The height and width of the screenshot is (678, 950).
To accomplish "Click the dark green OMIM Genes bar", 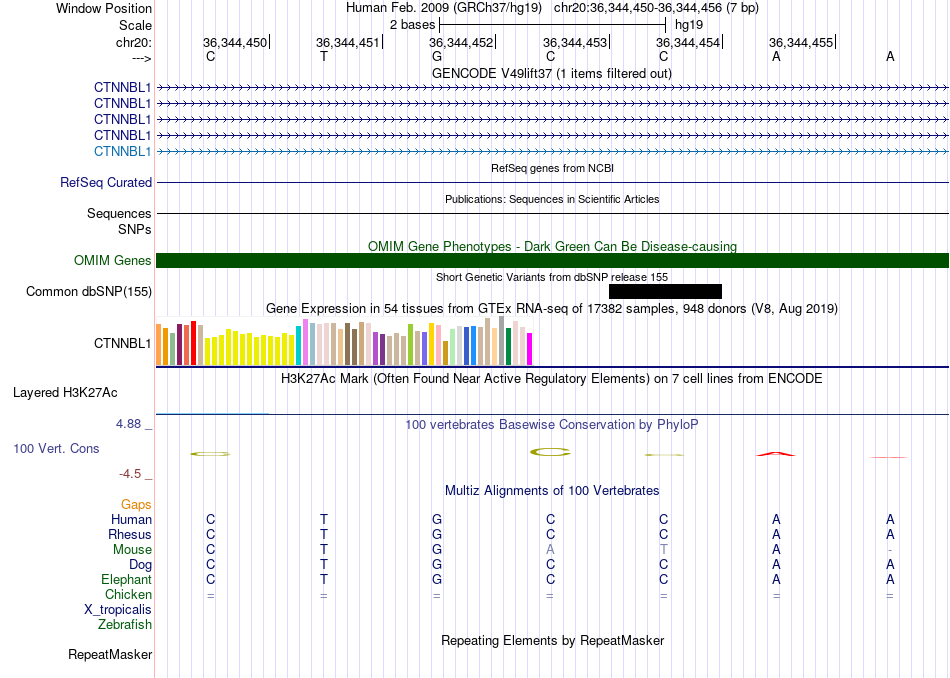I will point(553,261).
